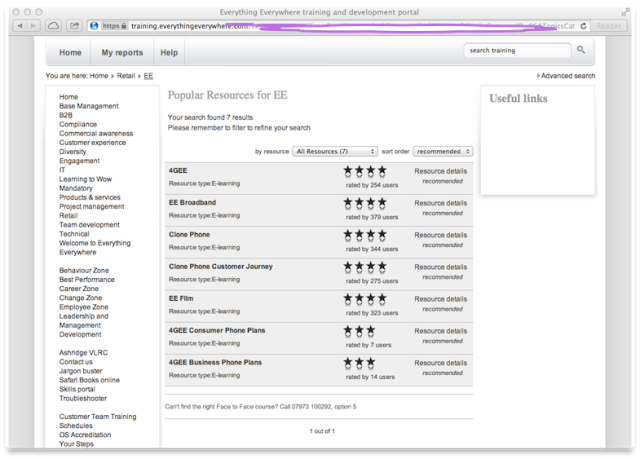Open Skills portal sidebar link

click(77, 389)
